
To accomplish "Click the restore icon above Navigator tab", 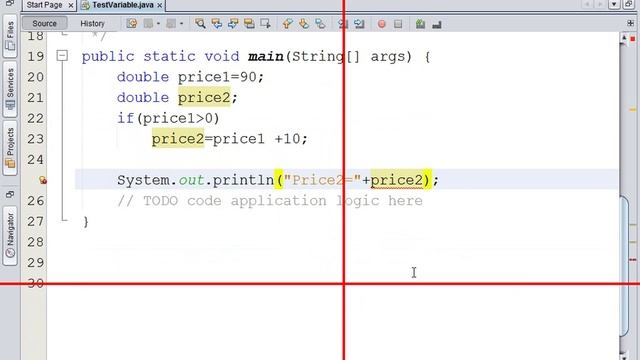I will pyautogui.click(x=10, y=194).
